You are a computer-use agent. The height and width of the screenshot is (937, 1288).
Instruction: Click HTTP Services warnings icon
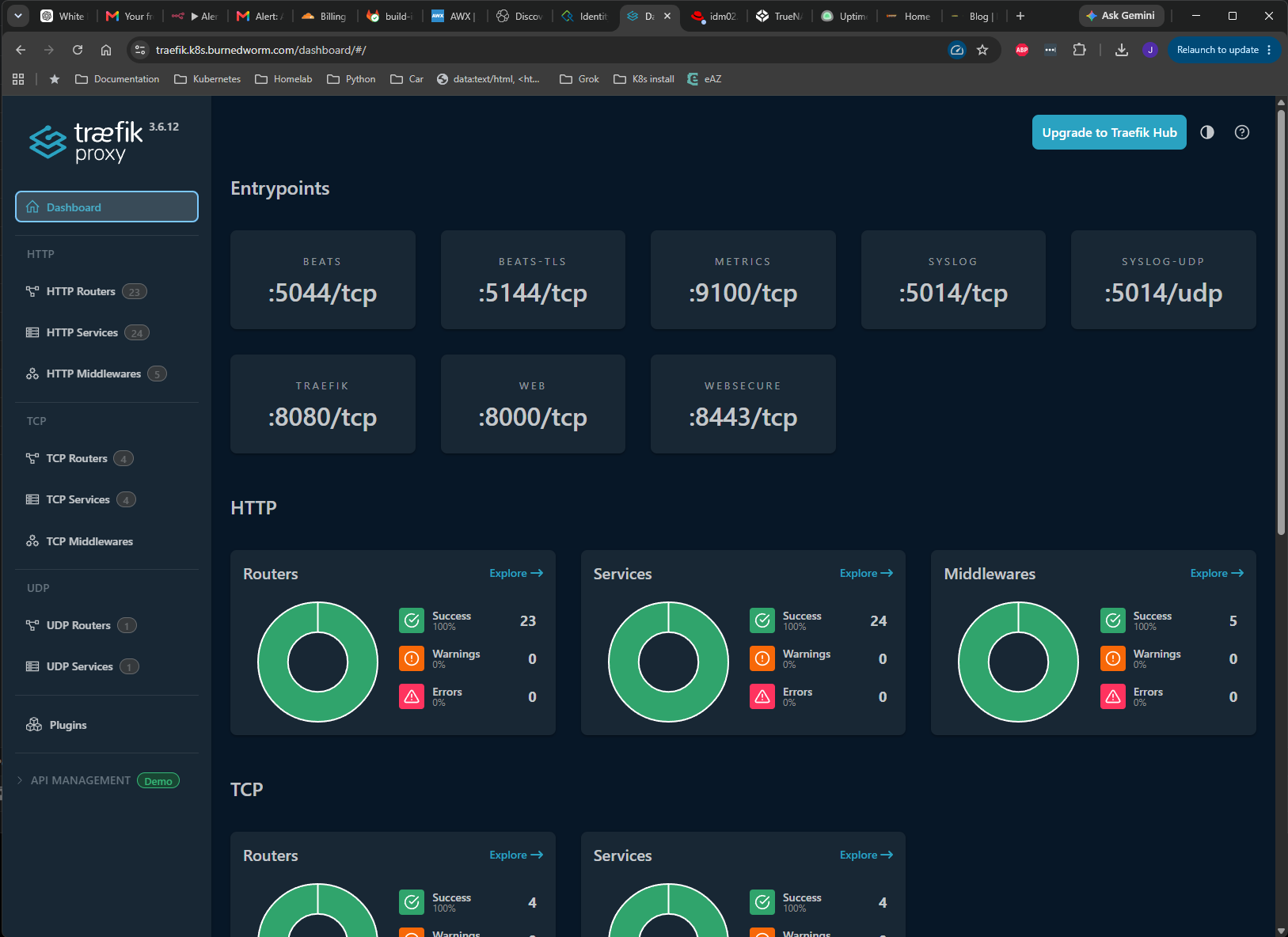click(762, 658)
